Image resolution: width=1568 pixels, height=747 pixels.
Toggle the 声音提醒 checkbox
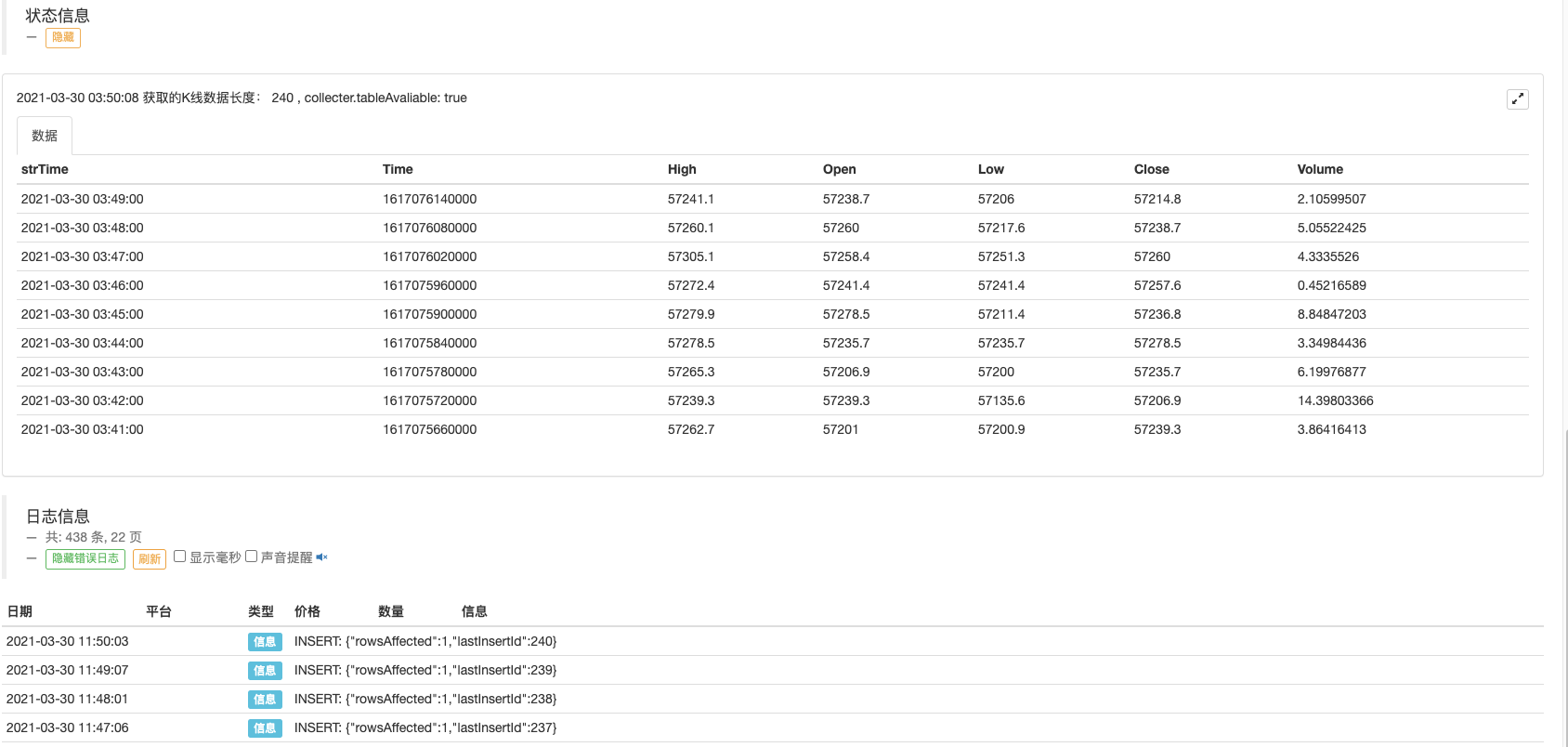[251, 557]
